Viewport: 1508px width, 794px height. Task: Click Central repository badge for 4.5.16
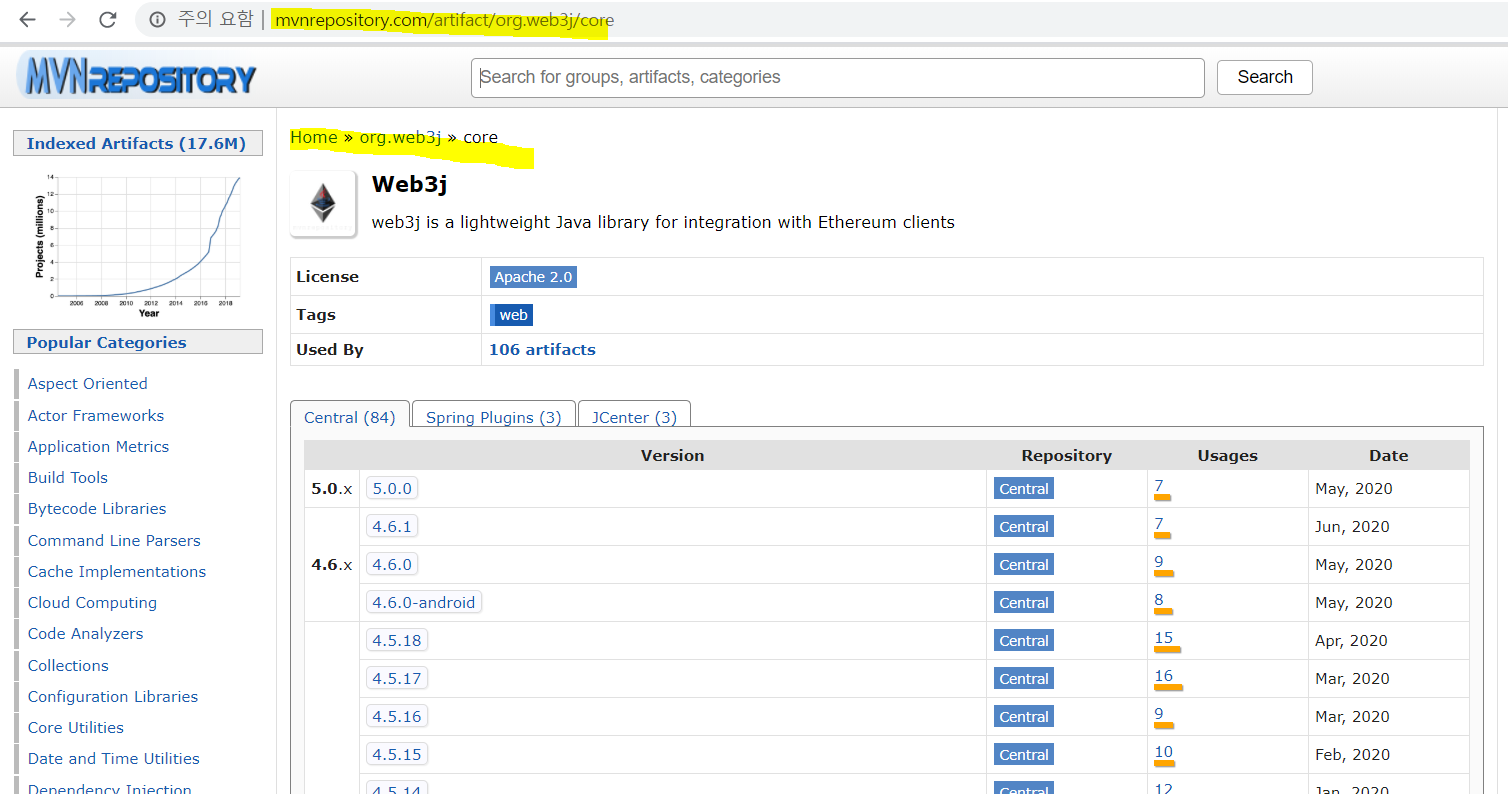pos(1024,717)
